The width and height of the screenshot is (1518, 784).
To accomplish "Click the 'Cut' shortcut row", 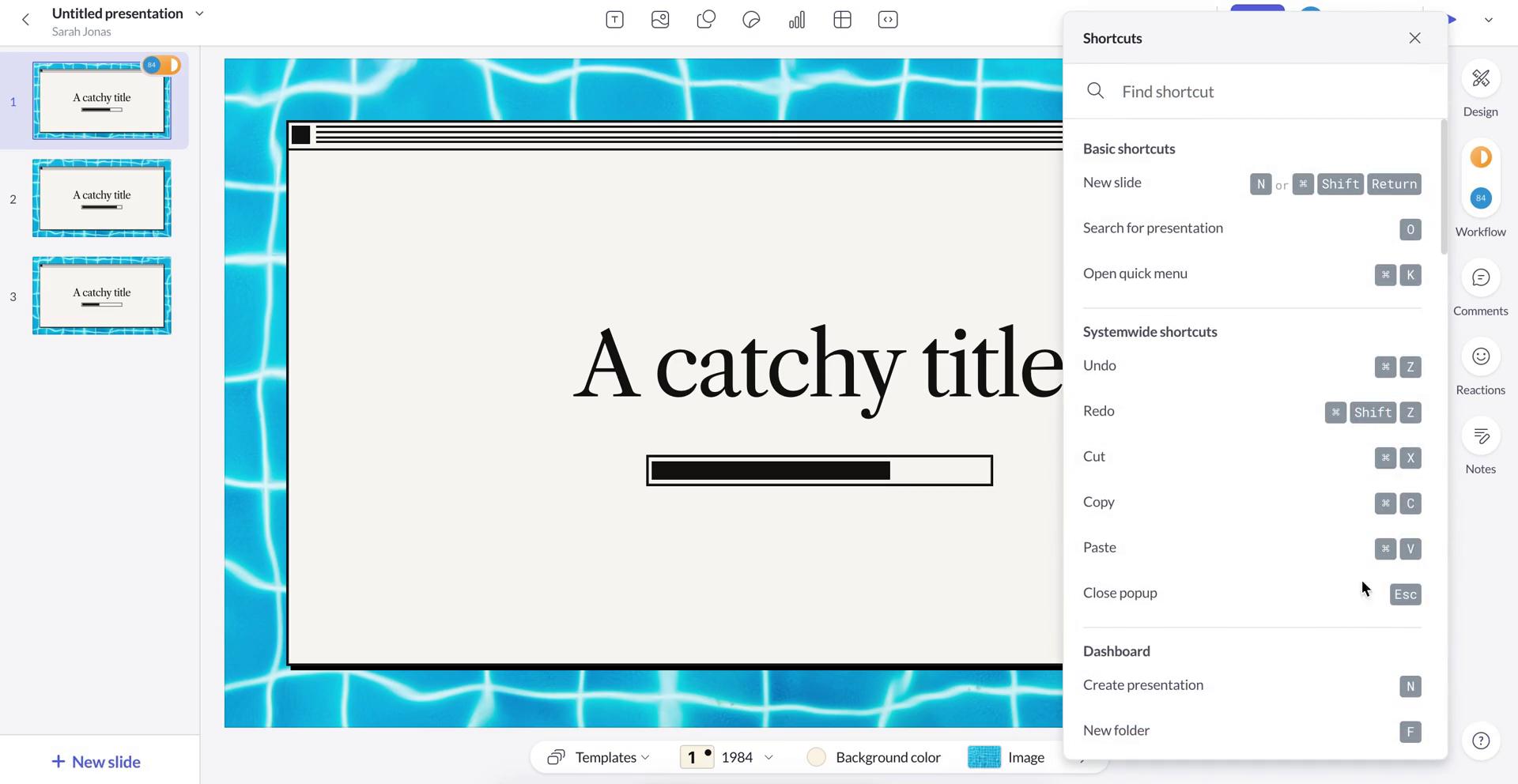I will [1252, 458].
